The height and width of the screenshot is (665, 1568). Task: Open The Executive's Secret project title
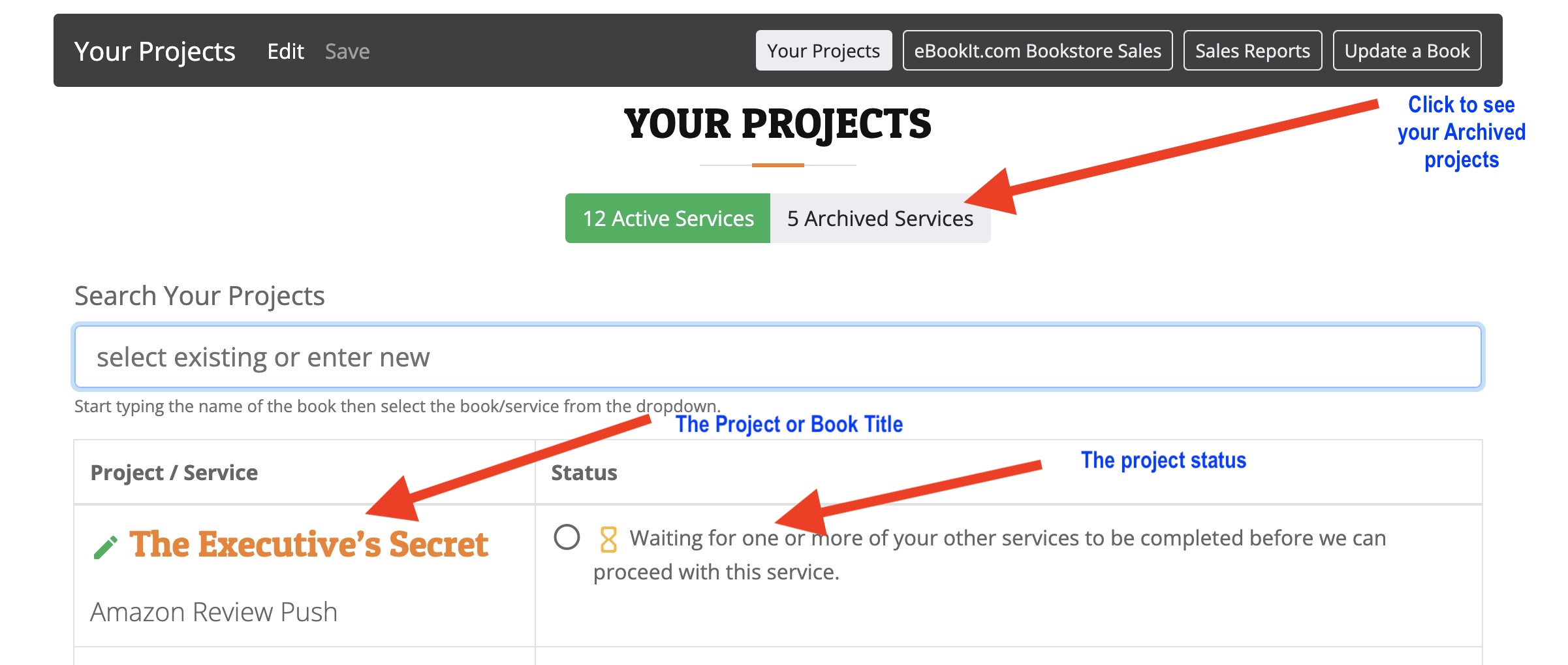click(309, 544)
